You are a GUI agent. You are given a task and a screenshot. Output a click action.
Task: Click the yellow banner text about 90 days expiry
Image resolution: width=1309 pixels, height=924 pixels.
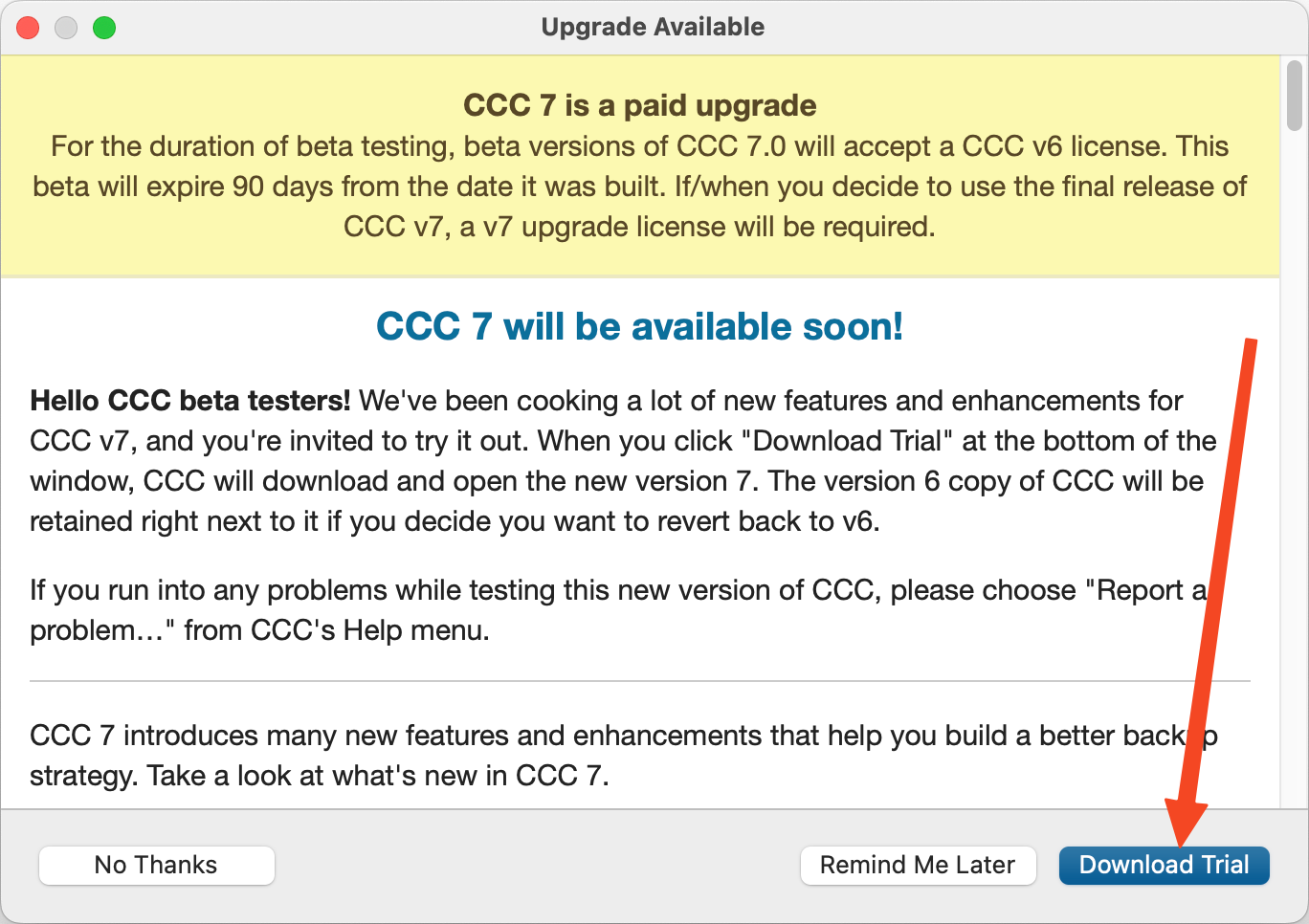pos(639,186)
